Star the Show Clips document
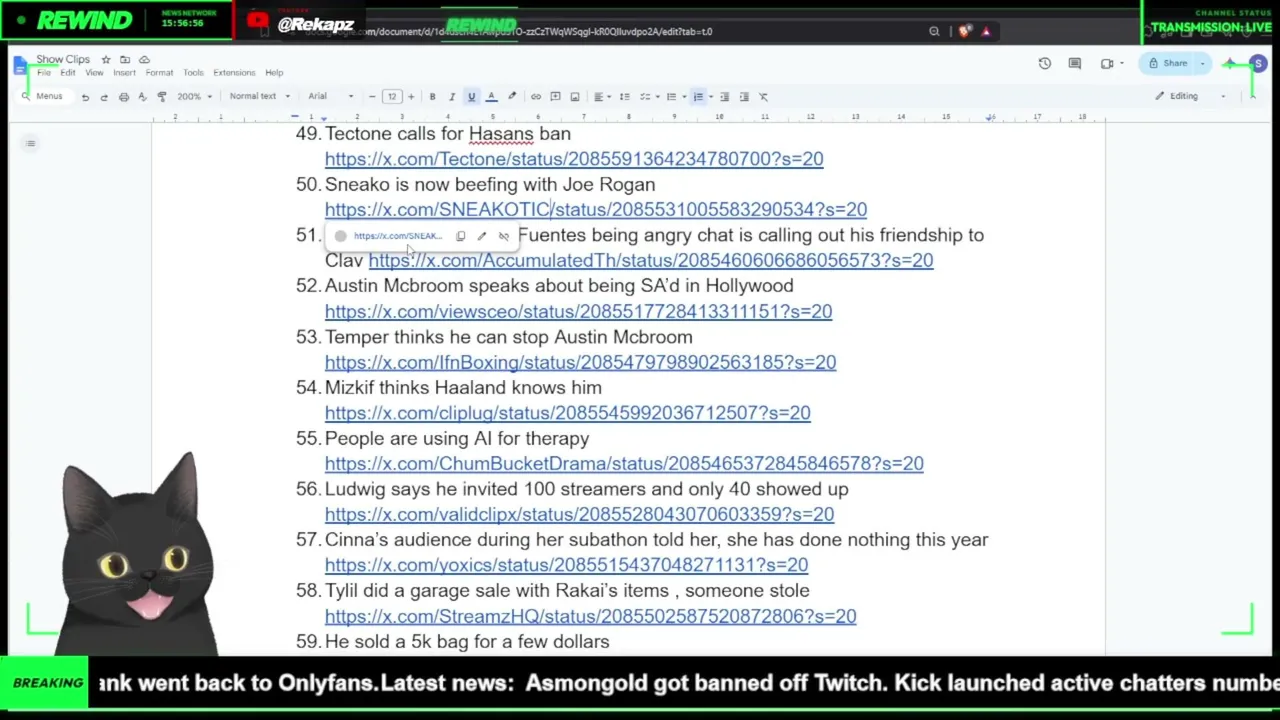Viewport: 1280px width, 720px height. tap(106, 60)
